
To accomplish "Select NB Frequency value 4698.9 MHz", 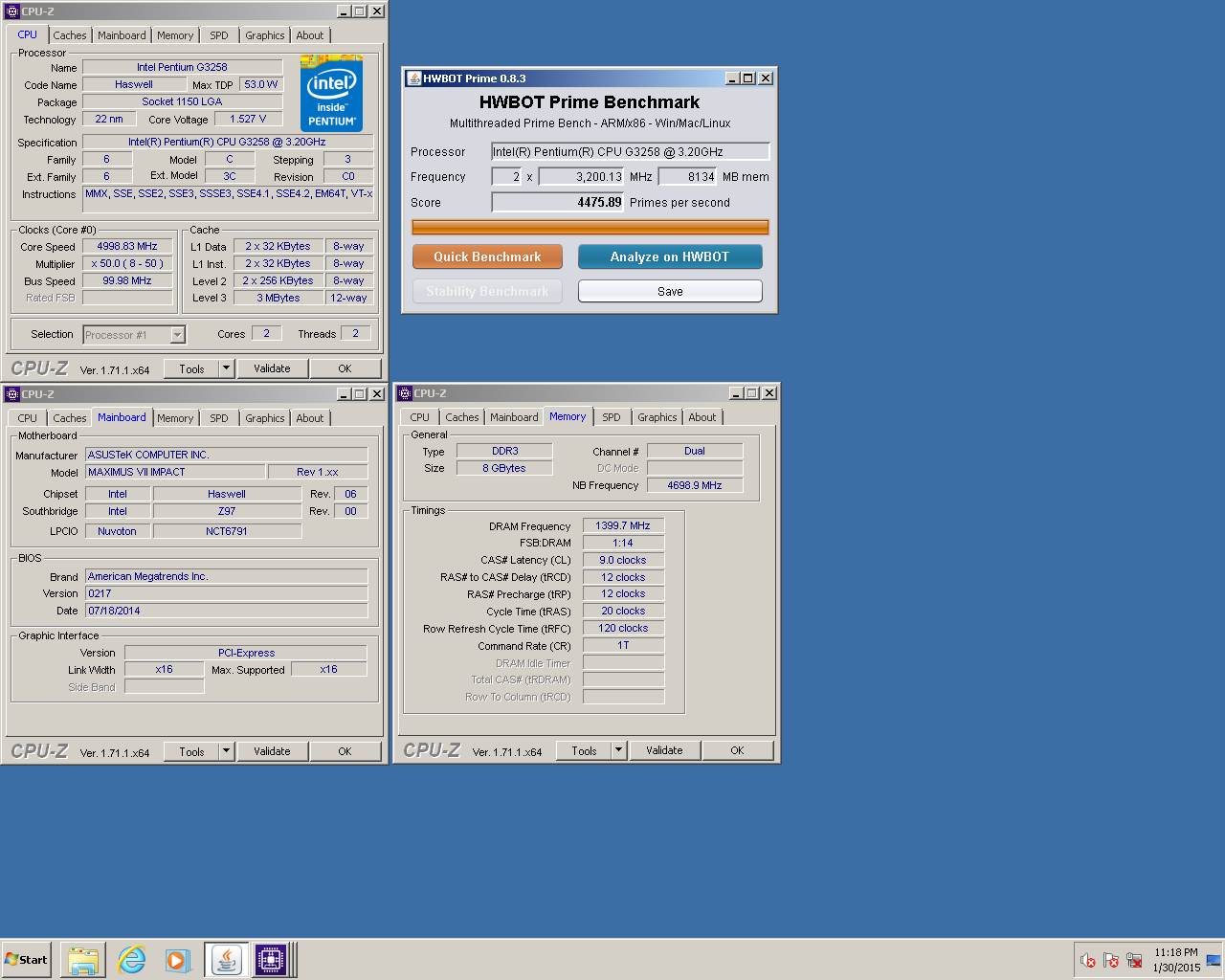I will point(695,485).
